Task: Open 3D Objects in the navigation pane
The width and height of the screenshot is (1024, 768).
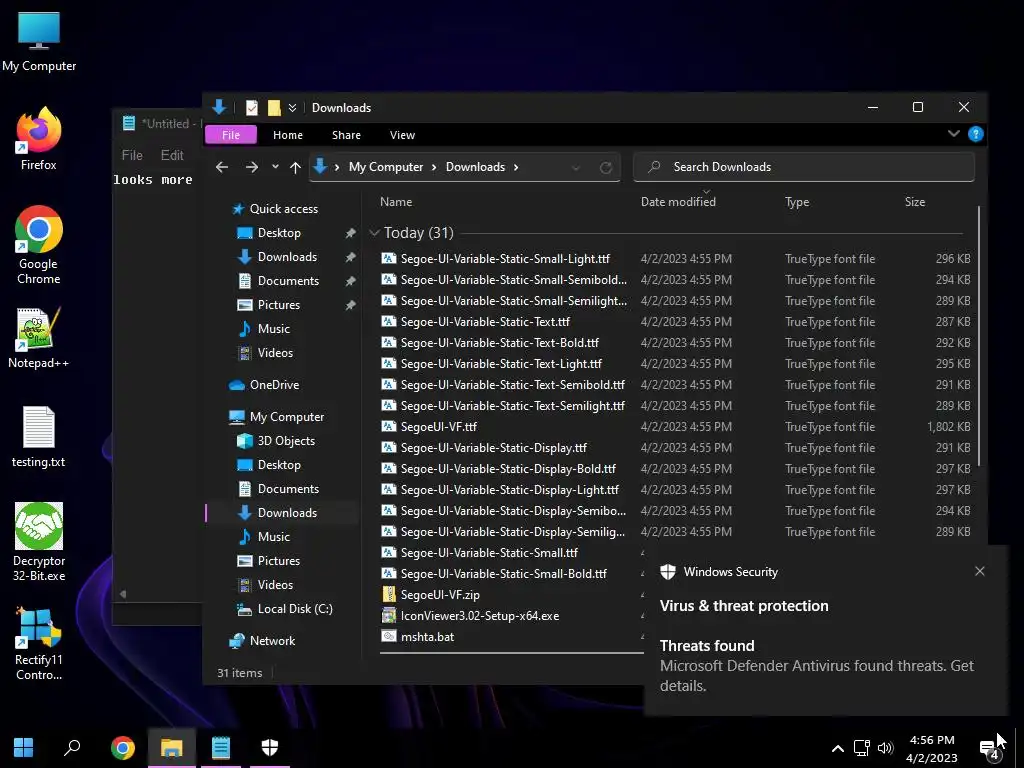Action: coord(286,441)
